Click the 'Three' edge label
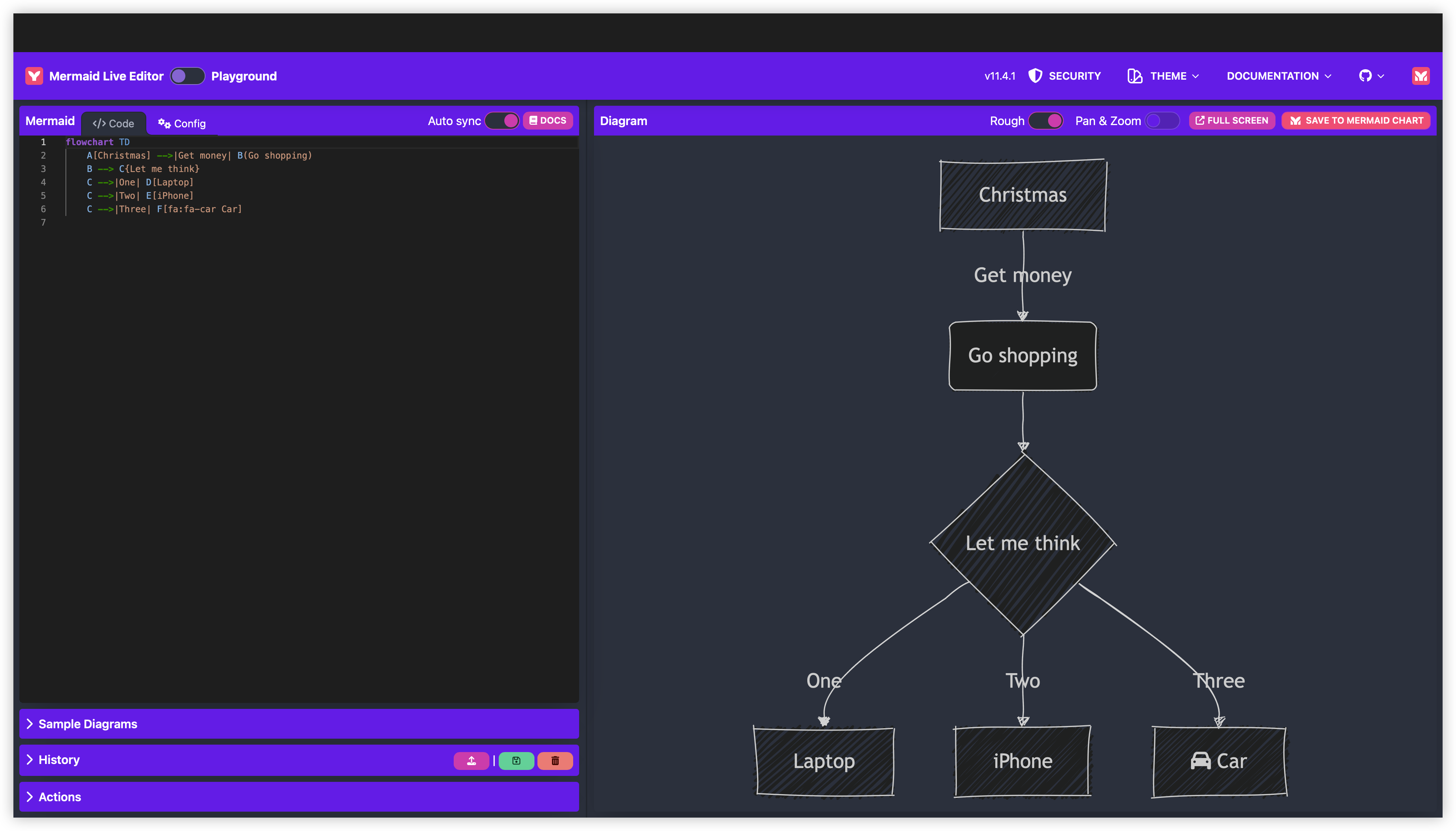1456x831 pixels. coord(1219,680)
